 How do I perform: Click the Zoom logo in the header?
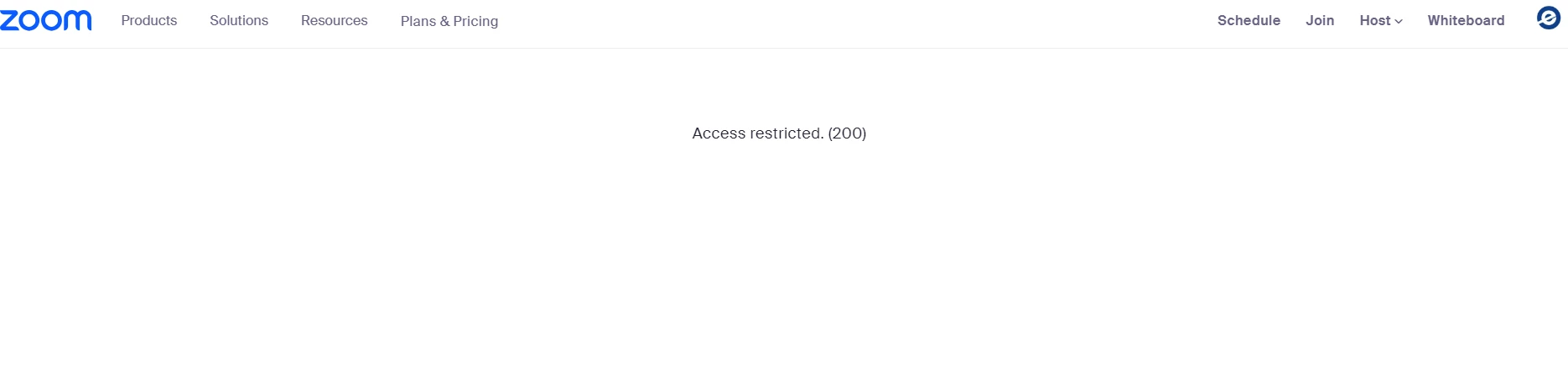46,20
